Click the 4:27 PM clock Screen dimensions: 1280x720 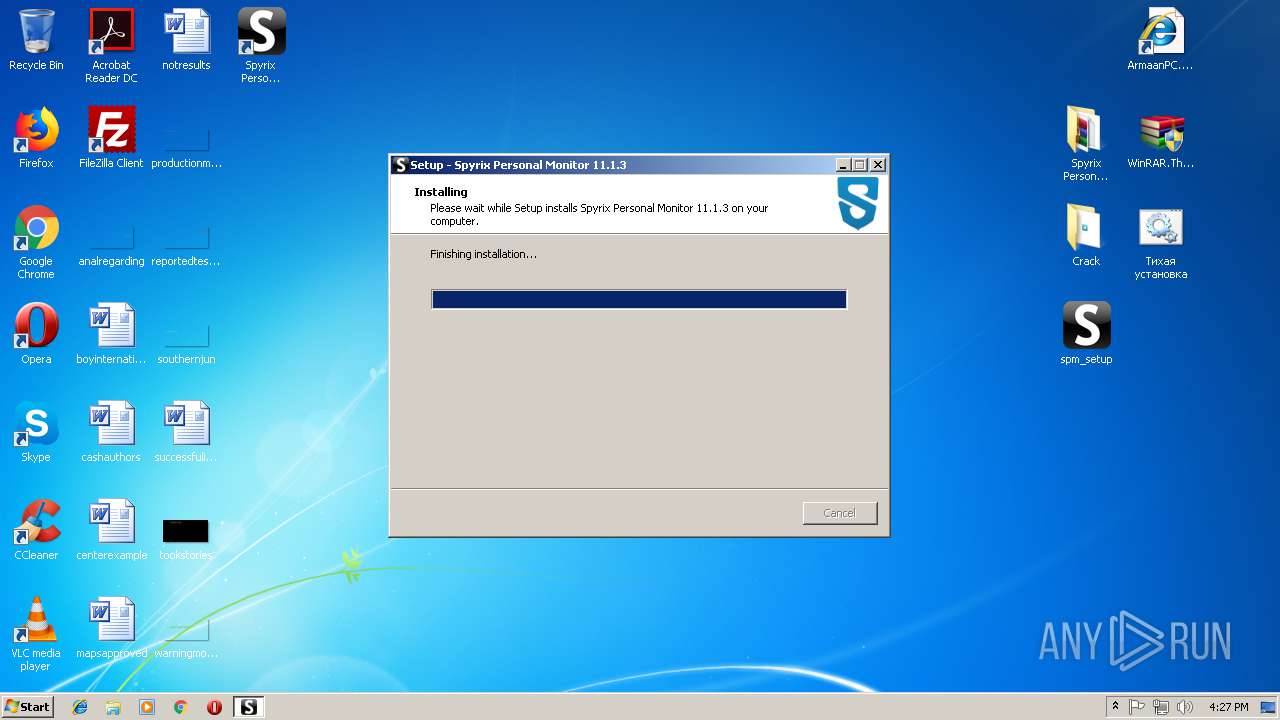coord(1229,707)
